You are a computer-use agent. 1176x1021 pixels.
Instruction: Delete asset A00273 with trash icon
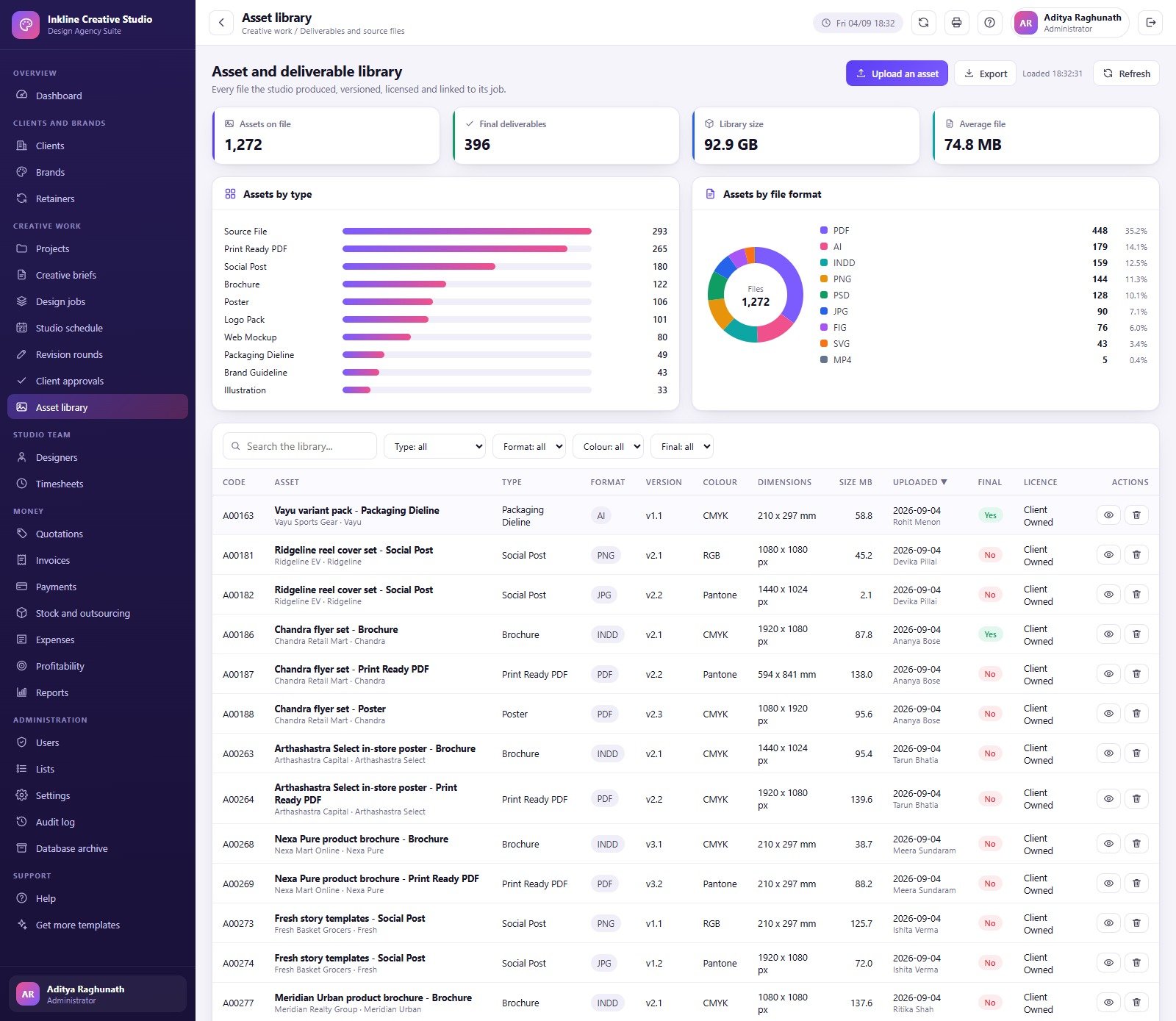(1136, 923)
